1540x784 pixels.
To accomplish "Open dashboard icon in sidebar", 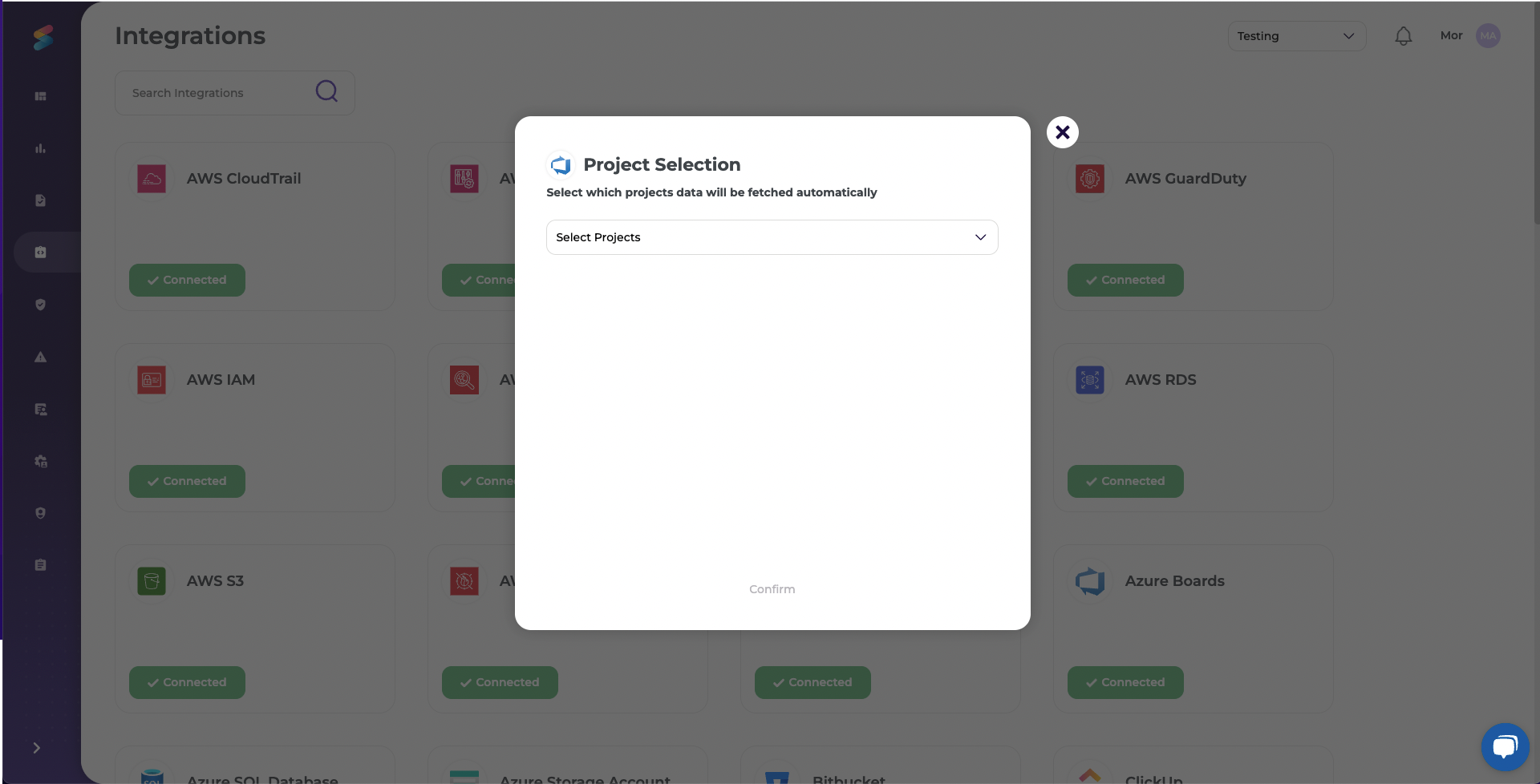I will (40, 96).
